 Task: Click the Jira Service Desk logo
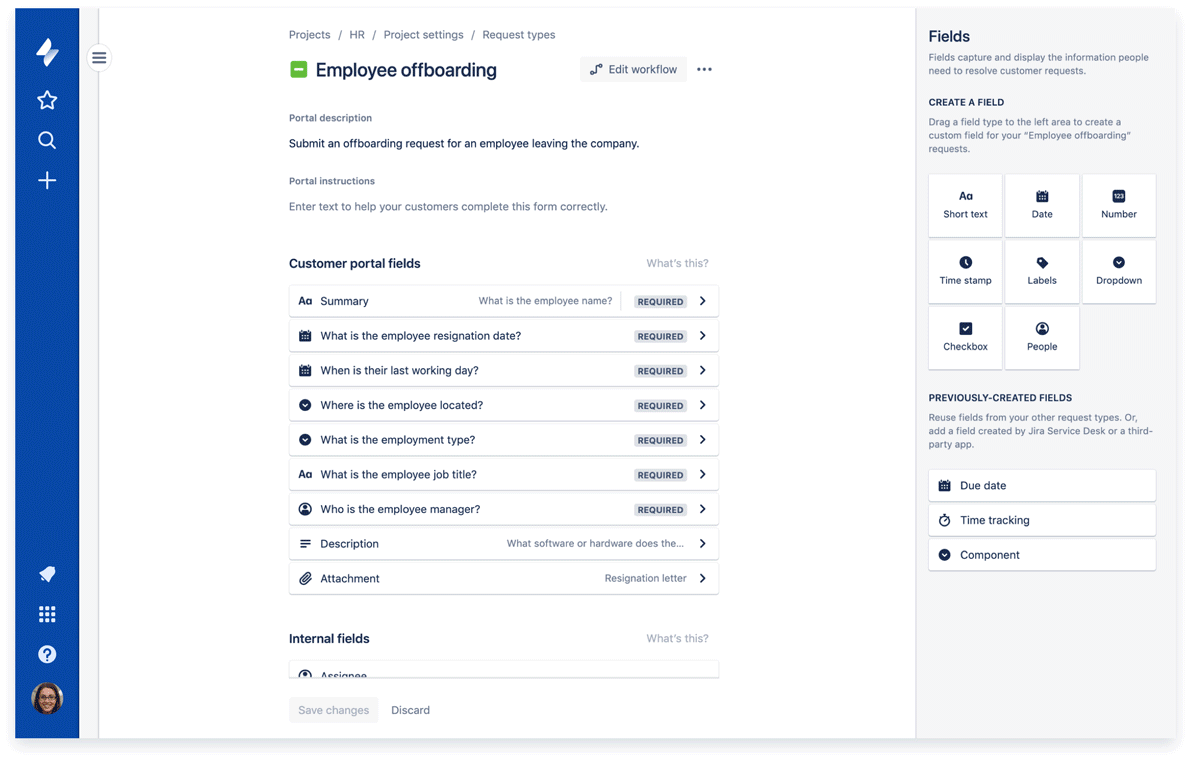tap(46, 53)
